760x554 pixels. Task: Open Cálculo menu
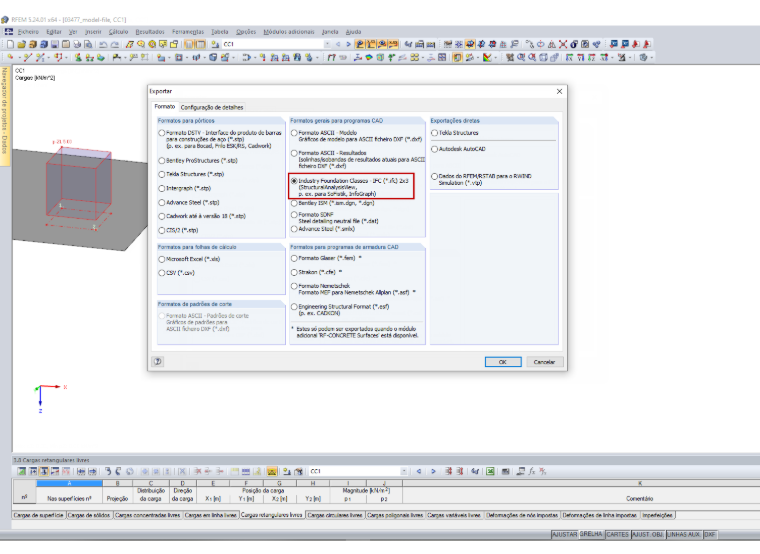[118, 32]
